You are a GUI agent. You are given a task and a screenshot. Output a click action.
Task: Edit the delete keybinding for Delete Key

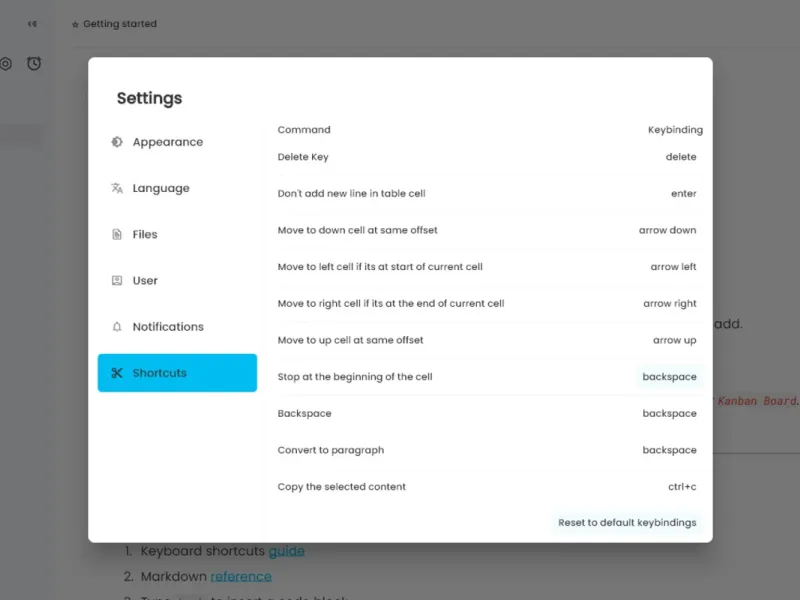pos(681,157)
